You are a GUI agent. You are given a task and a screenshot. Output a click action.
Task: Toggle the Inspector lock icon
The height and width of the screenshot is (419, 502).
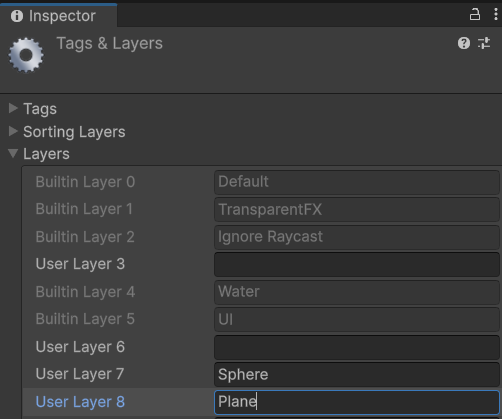pyautogui.click(x=475, y=15)
